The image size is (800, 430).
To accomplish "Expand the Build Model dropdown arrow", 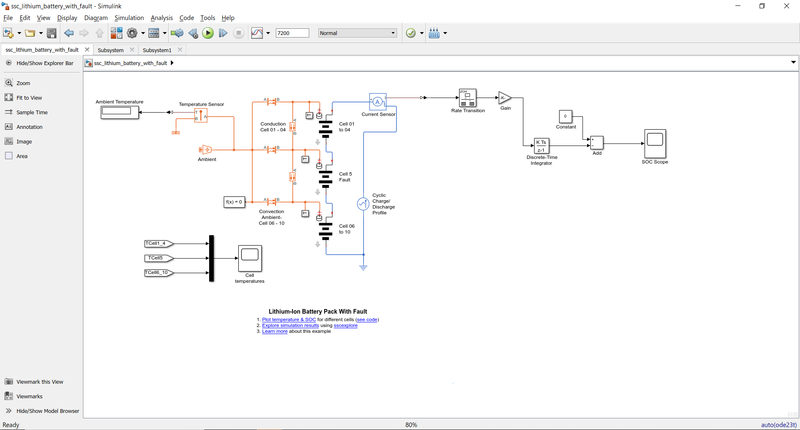I will pos(445,33).
